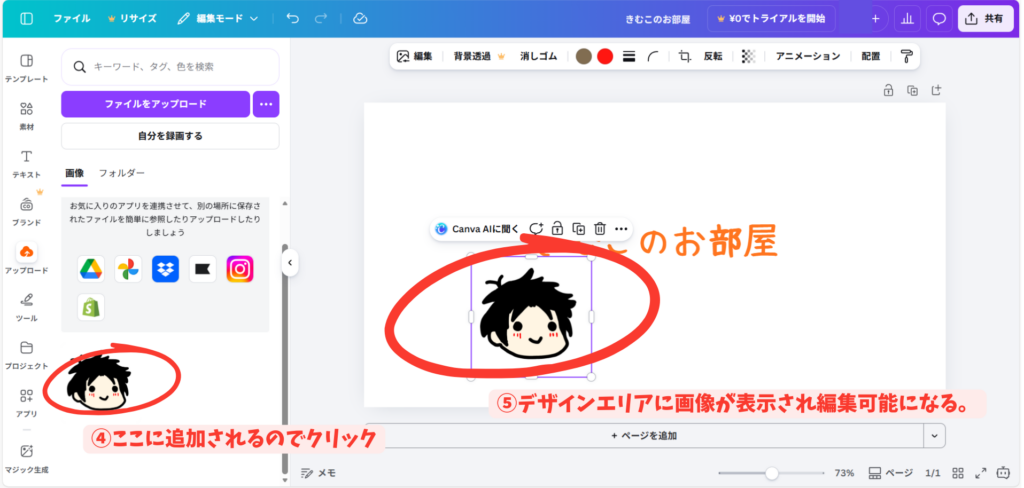Adjust the zoom slider handle
Viewport: 1024px width, 488px height.
pyautogui.click(x=772, y=472)
